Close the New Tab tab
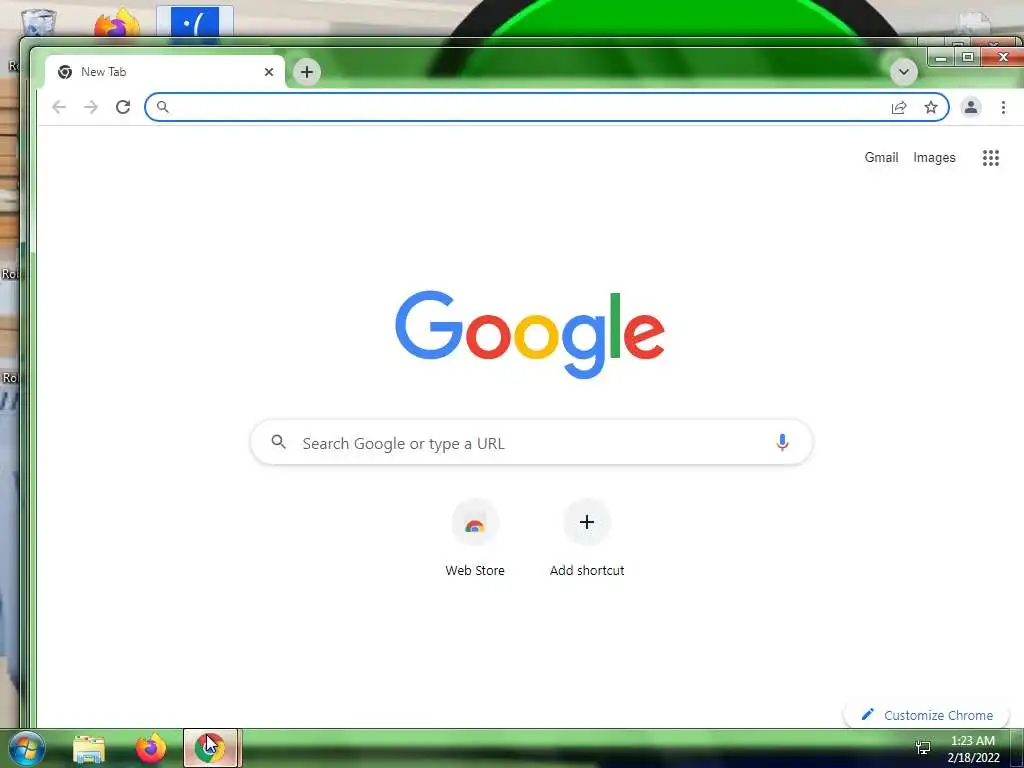This screenshot has width=1024, height=768. click(x=268, y=72)
